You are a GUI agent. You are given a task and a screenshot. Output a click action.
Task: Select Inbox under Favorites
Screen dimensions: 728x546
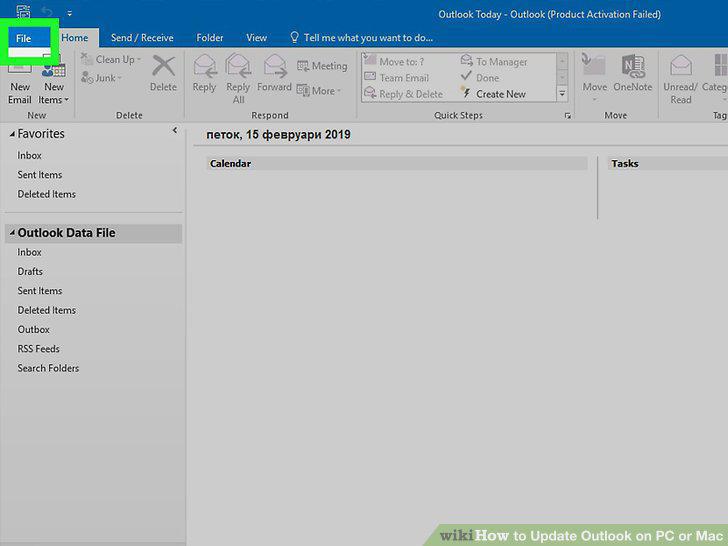(x=29, y=156)
